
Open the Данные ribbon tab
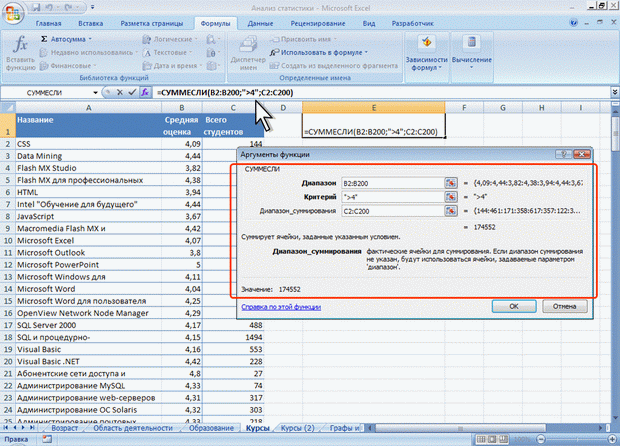point(260,23)
